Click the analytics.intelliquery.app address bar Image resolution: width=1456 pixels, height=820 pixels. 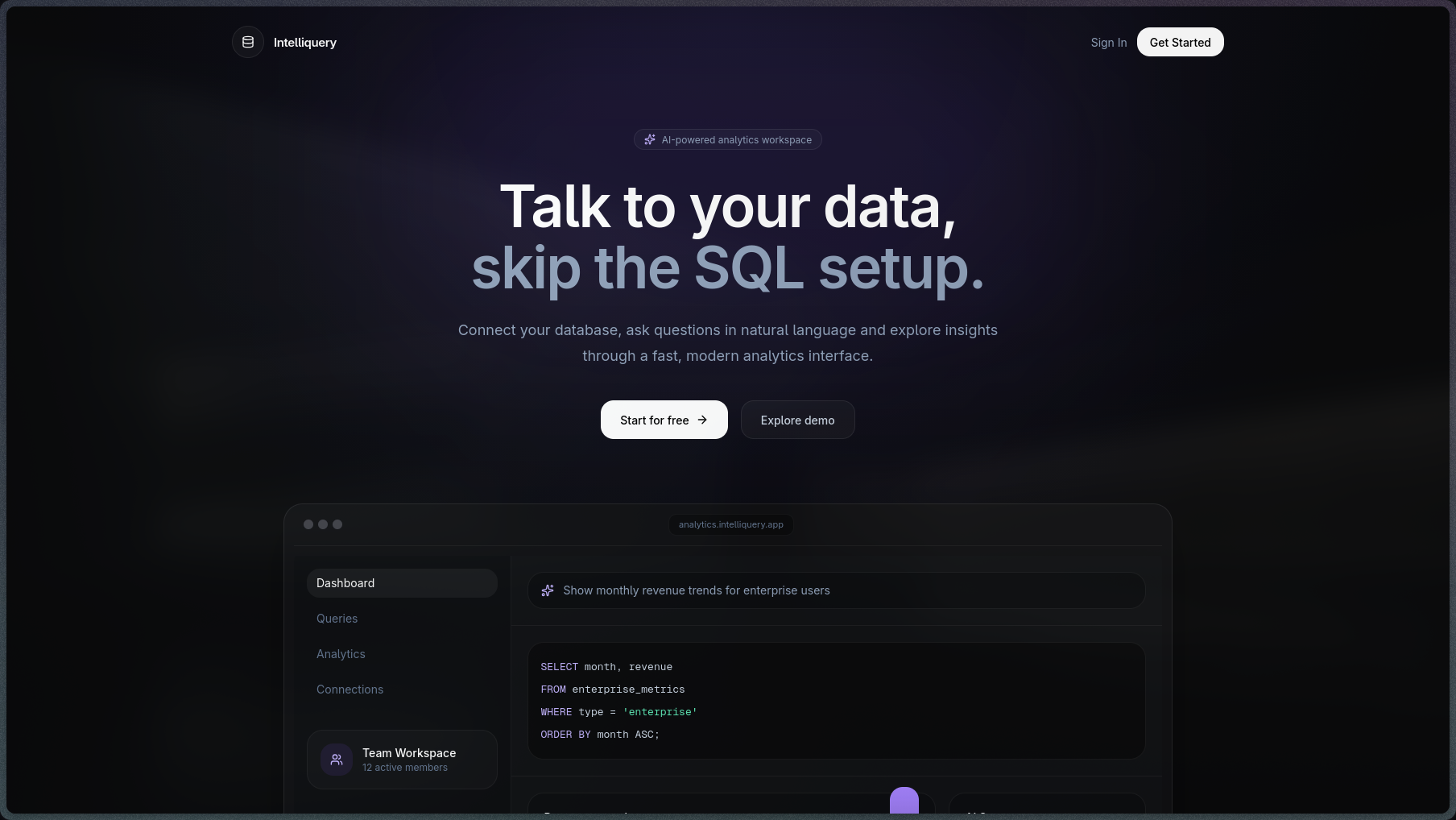click(731, 524)
